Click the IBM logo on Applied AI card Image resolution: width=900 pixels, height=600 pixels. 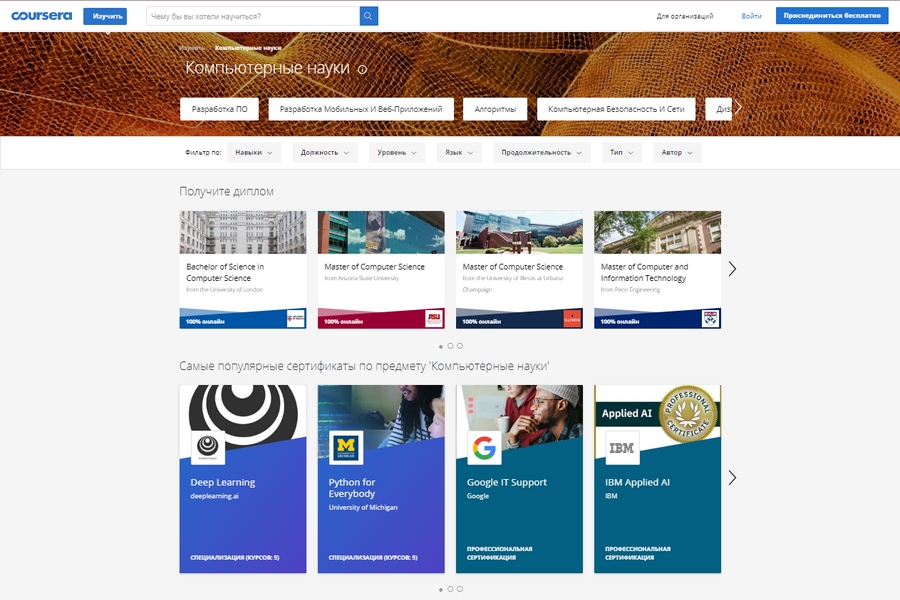pos(622,448)
